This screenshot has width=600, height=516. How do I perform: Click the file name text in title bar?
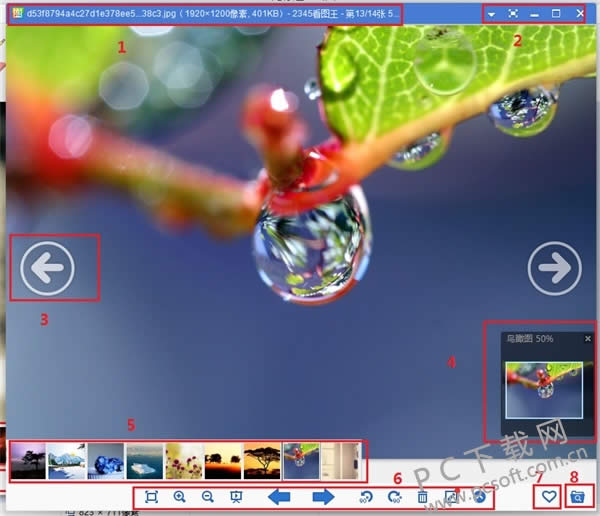pyautogui.click(x=101, y=14)
